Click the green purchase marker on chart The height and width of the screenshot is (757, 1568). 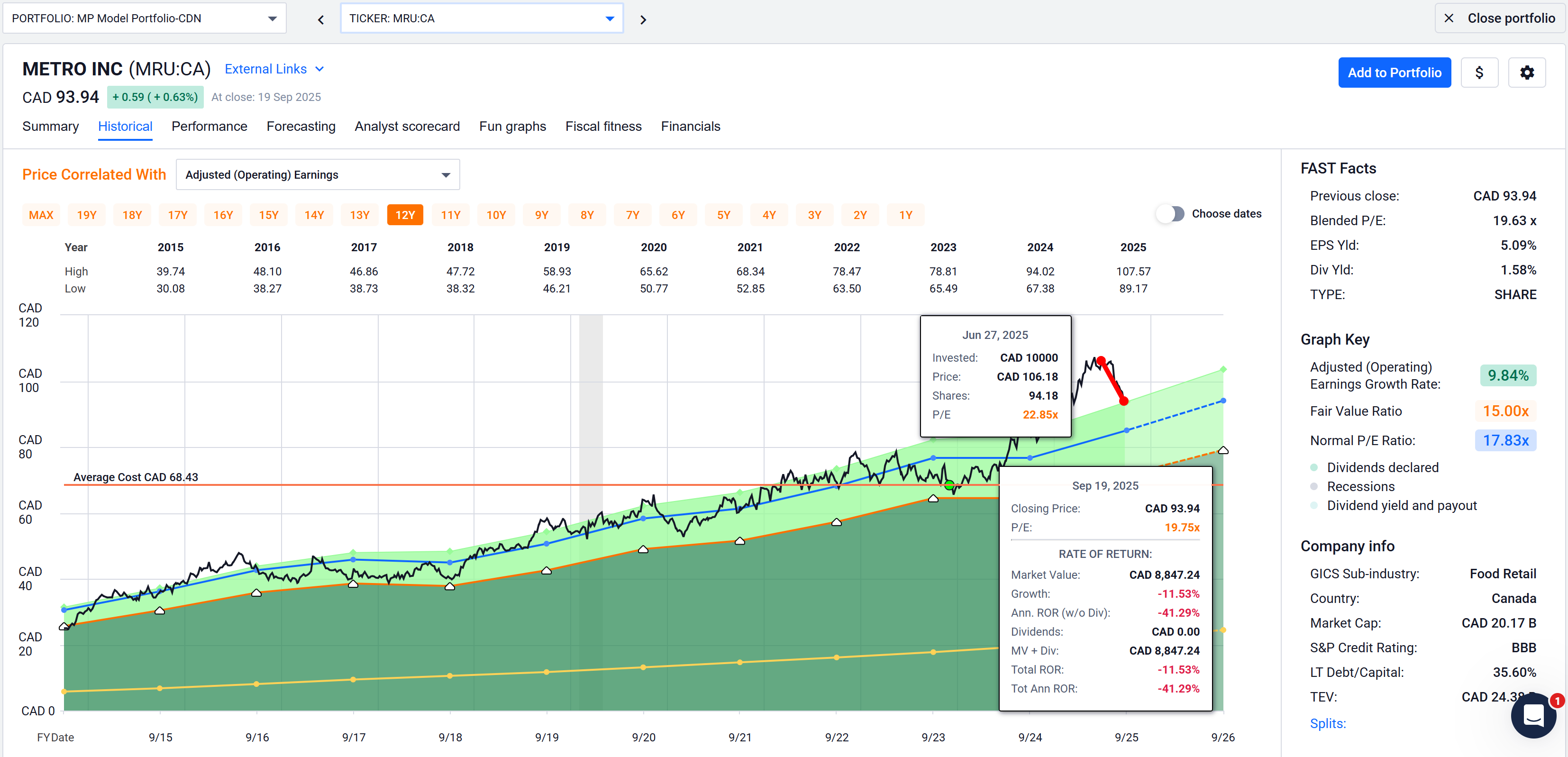[949, 485]
